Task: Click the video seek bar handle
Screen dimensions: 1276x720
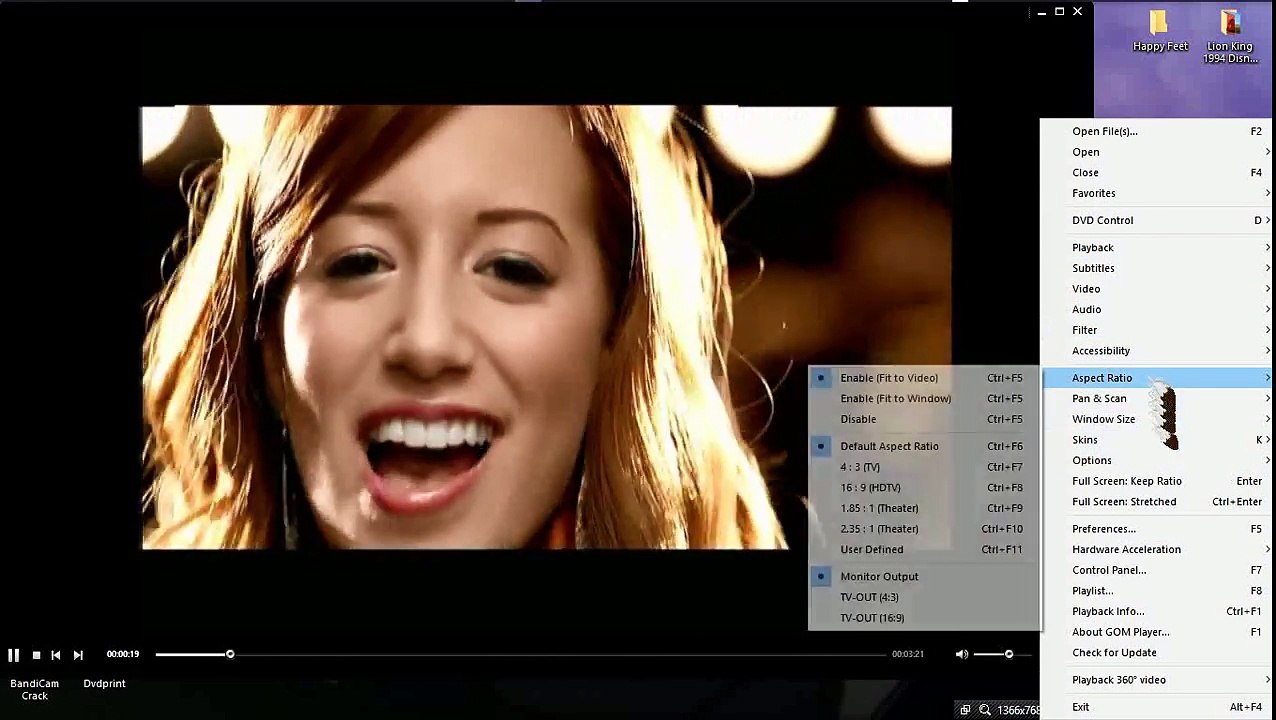Action: point(230,654)
